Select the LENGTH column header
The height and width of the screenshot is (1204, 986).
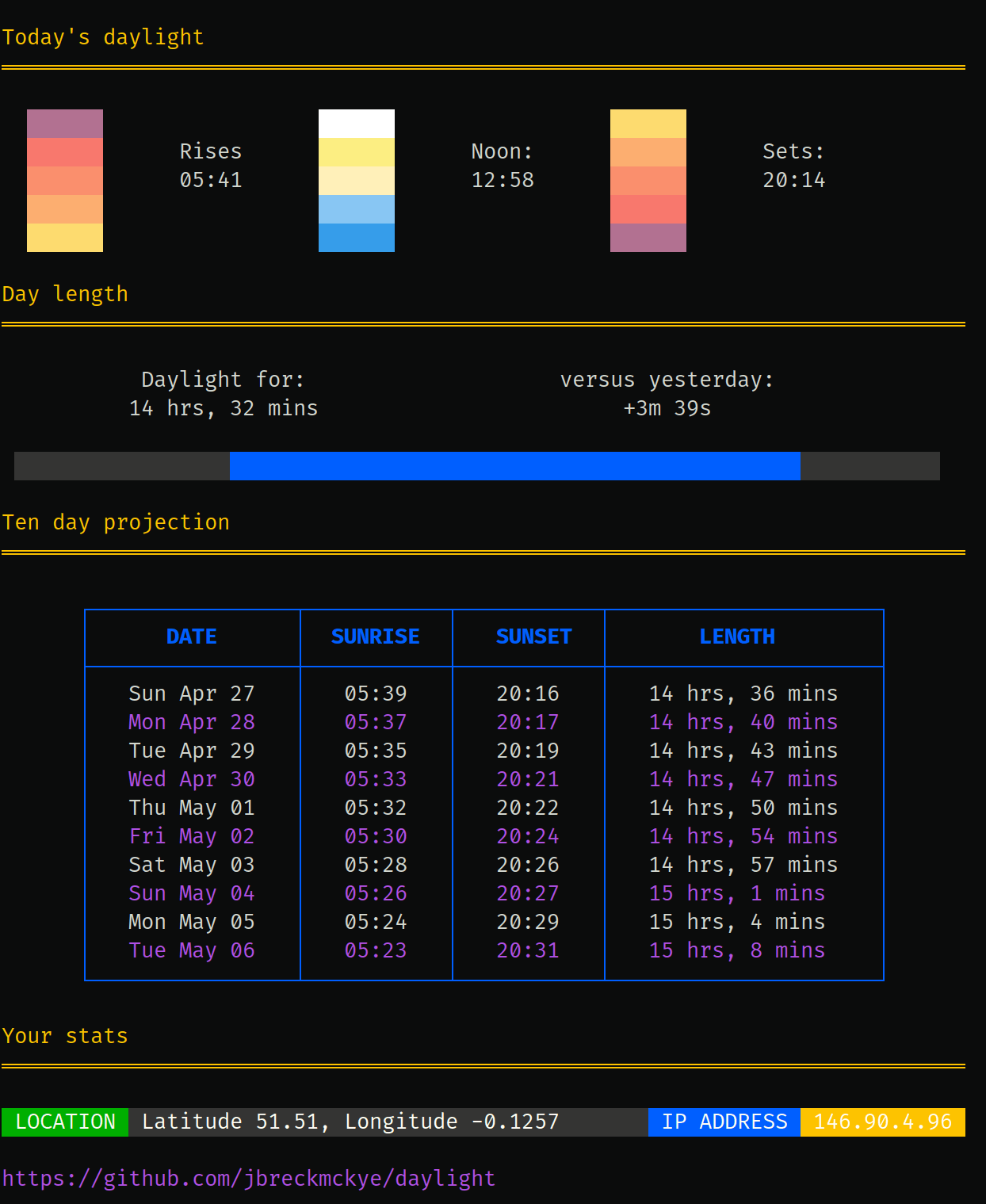(737, 636)
